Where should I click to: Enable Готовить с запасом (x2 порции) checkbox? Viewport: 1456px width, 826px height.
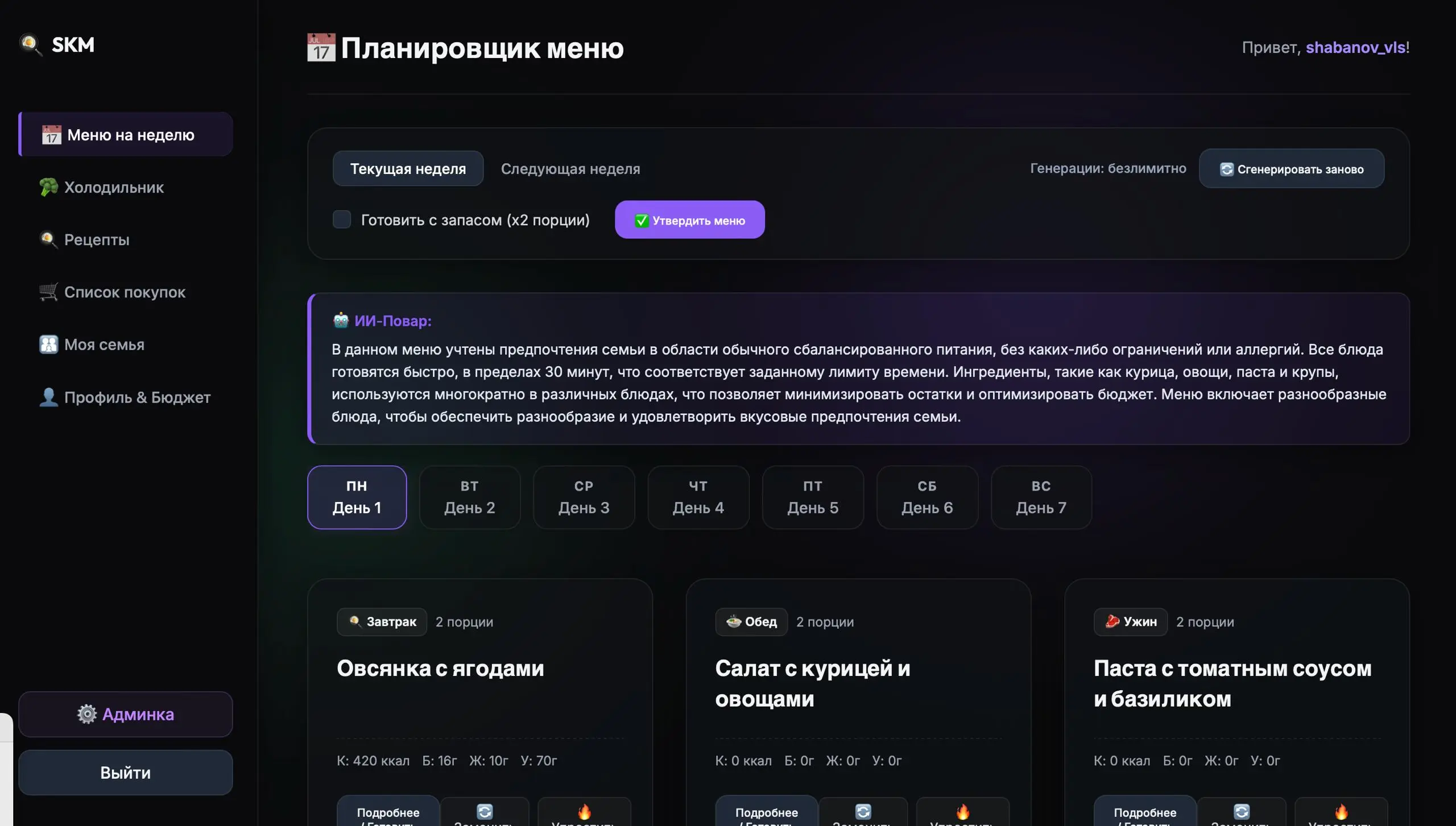[x=342, y=219]
